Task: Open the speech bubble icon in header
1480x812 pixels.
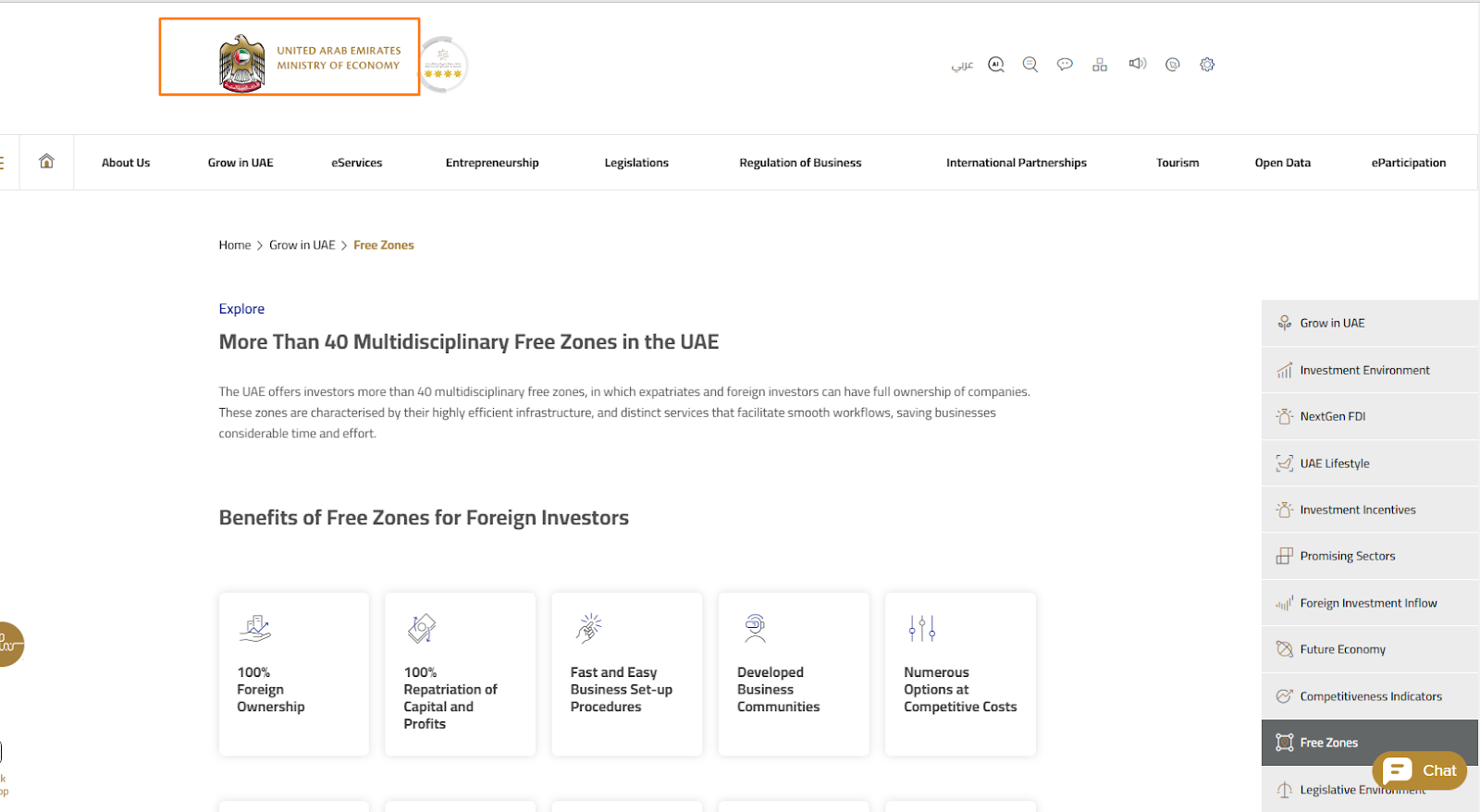Action: click(1065, 65)
